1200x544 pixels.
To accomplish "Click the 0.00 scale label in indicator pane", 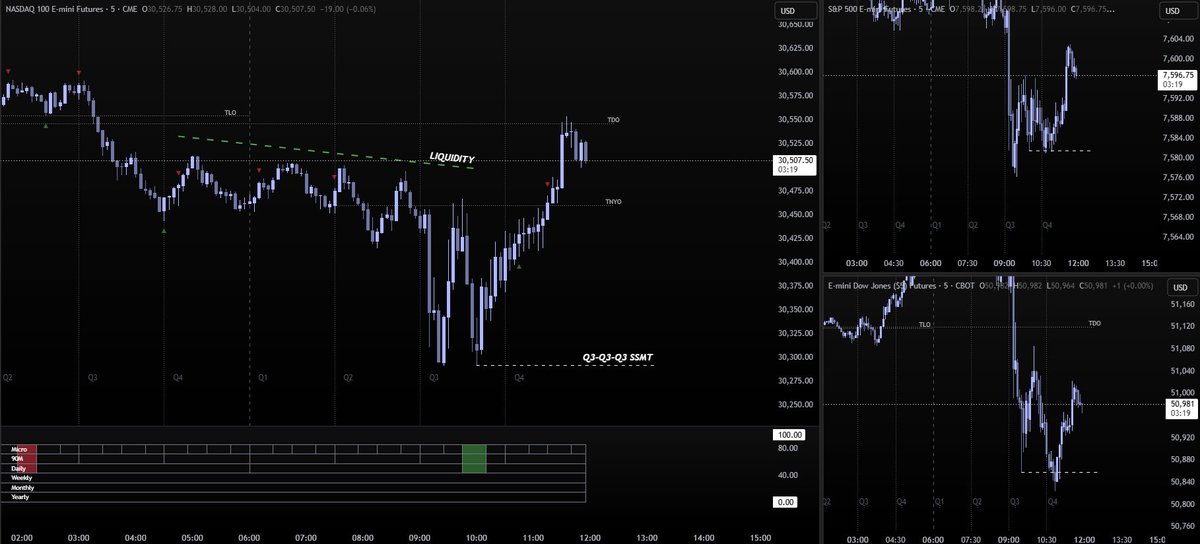I will [x=785, y=502].
